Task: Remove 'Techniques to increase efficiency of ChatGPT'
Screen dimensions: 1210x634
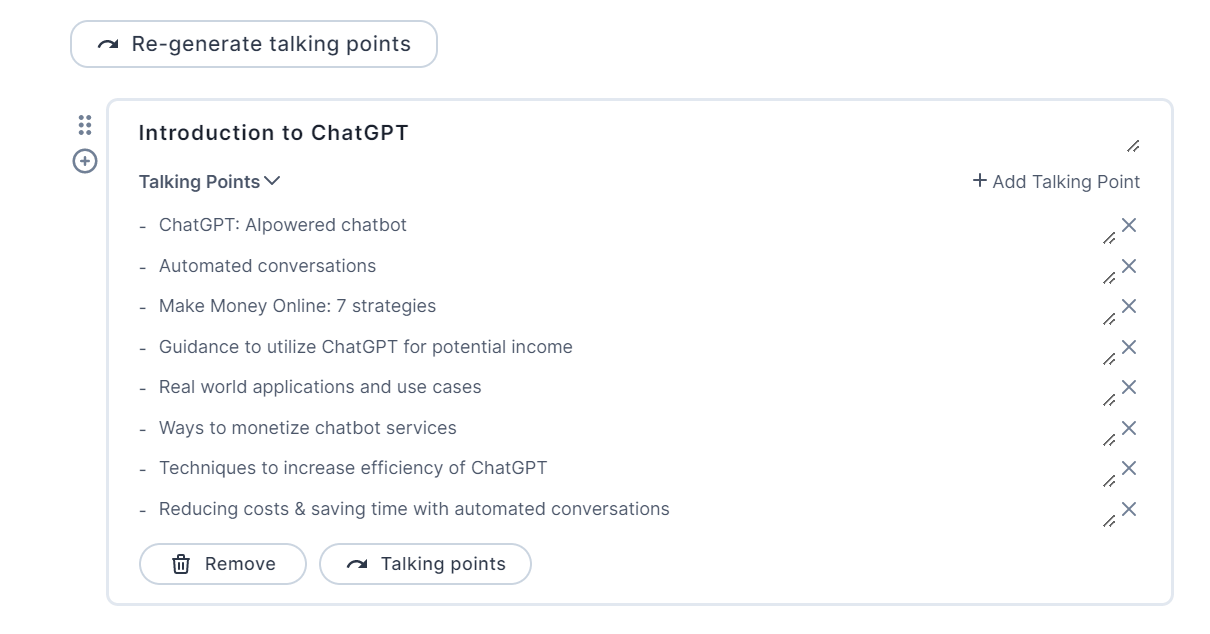Action: (x=1129, y=468)
